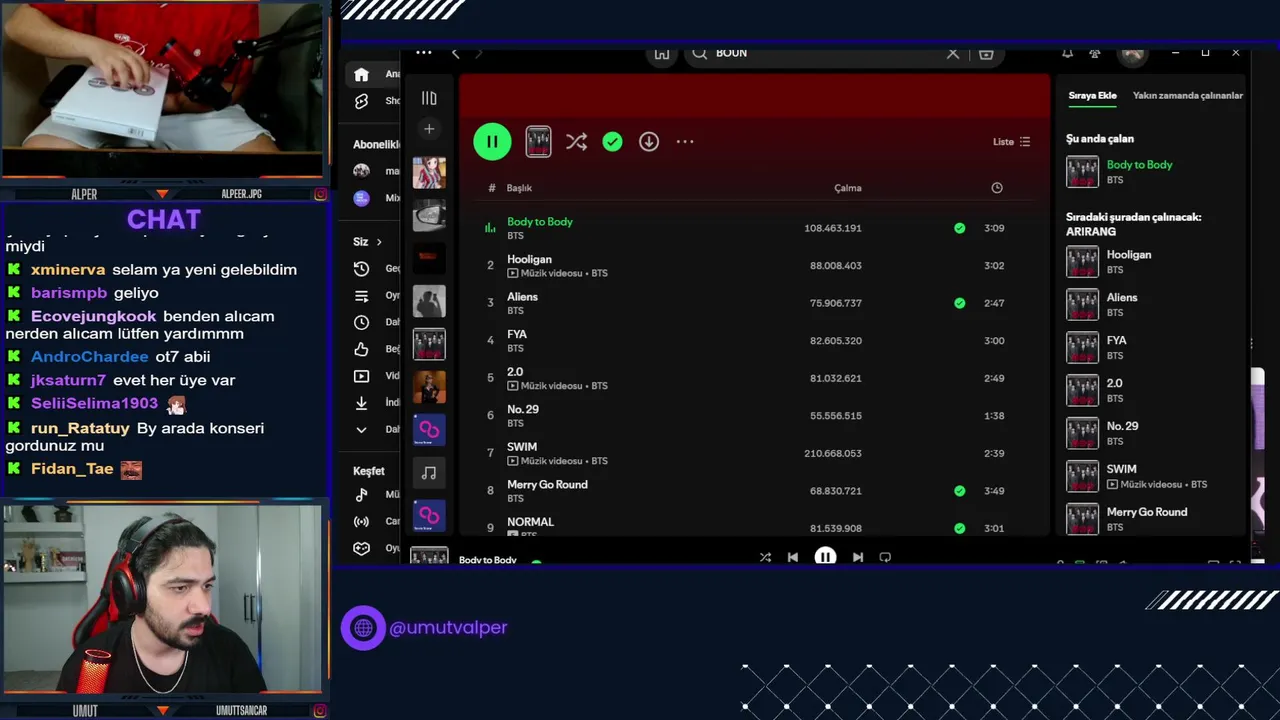Viewport: 1280px width, 720px height.
Task: Click the album cover preview beside the green pause button
Action: [538, 142]
